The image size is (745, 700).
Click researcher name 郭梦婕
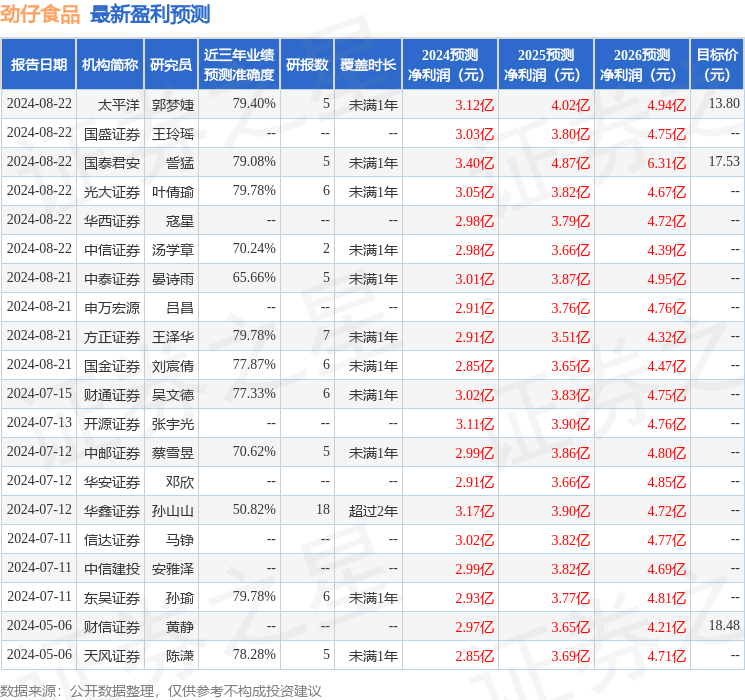(173, 105)
